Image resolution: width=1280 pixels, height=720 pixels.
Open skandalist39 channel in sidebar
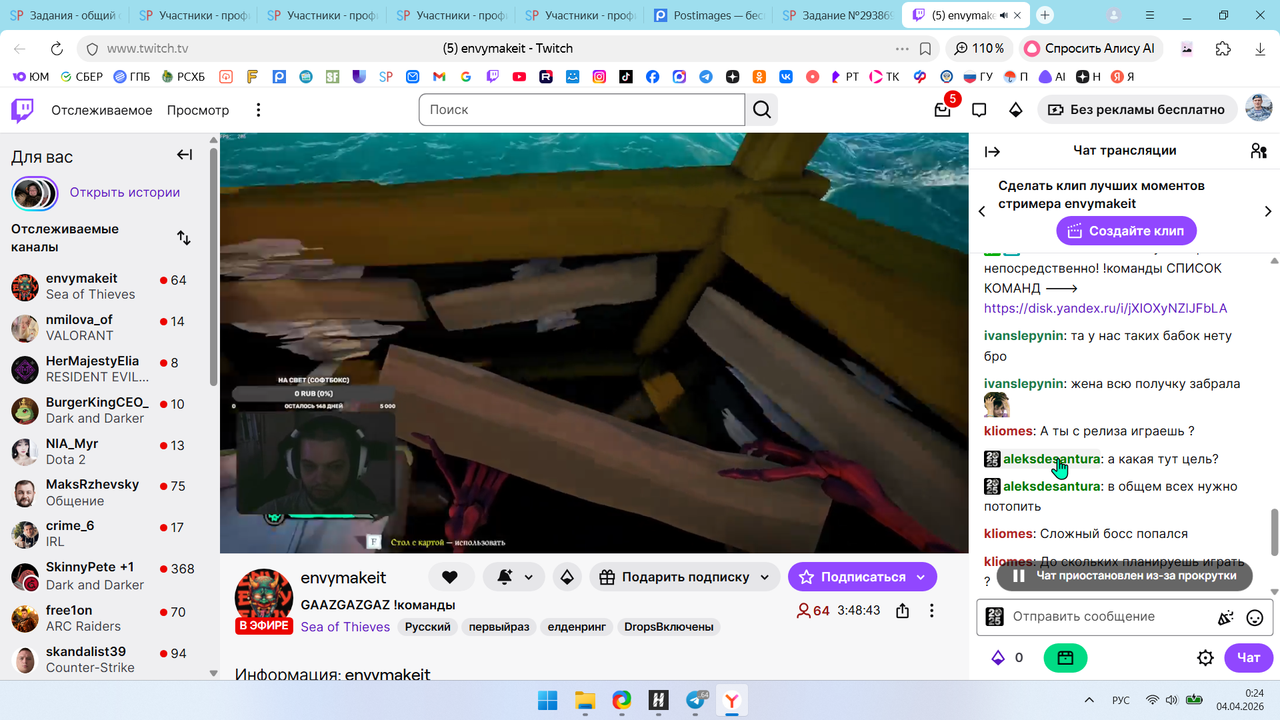(x=105, y=660)
